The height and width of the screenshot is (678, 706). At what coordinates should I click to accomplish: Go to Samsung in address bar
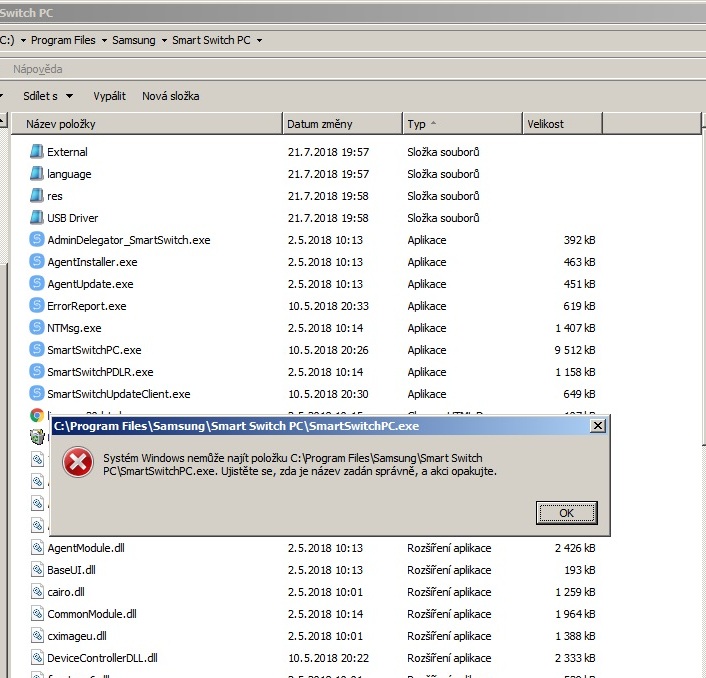click(134, 40)
